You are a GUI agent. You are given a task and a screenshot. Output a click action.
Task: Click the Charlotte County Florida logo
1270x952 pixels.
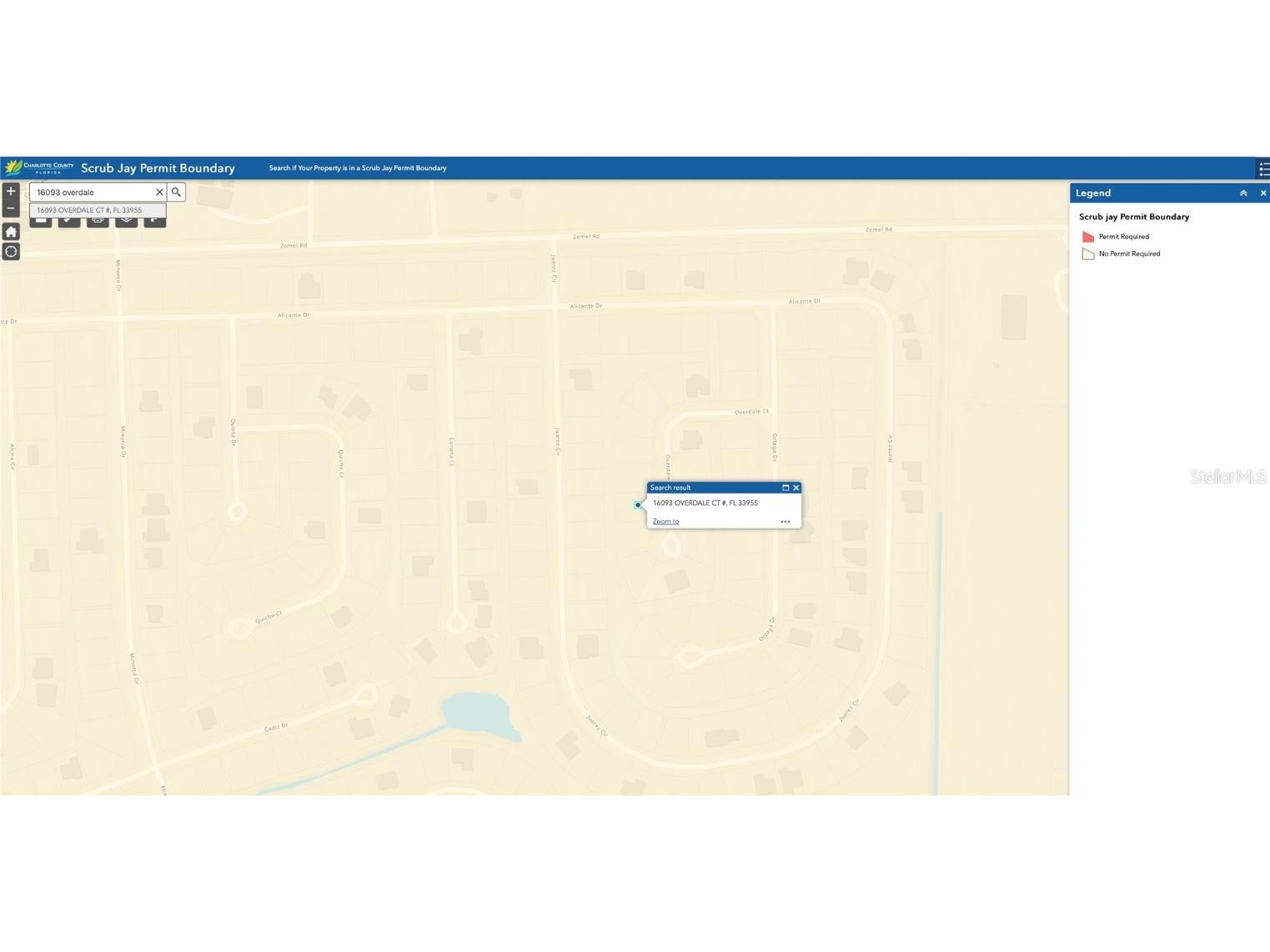coord(39,168)
